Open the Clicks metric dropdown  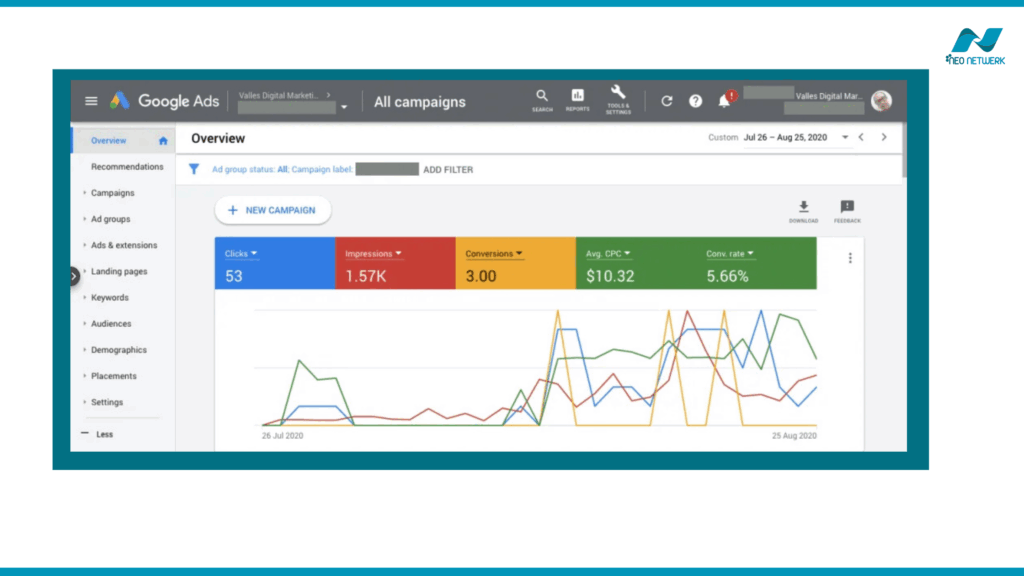pyautogui.click(x=241, y=253)
